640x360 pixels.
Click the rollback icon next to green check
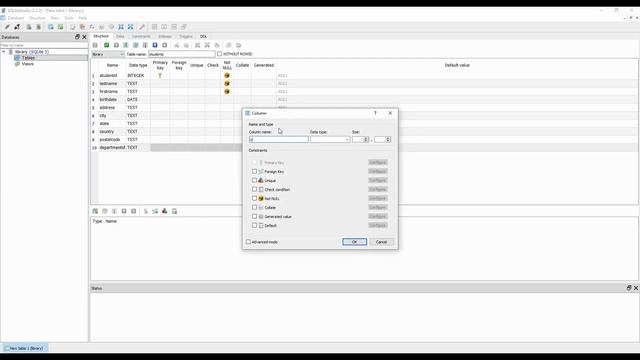[116, 45]
